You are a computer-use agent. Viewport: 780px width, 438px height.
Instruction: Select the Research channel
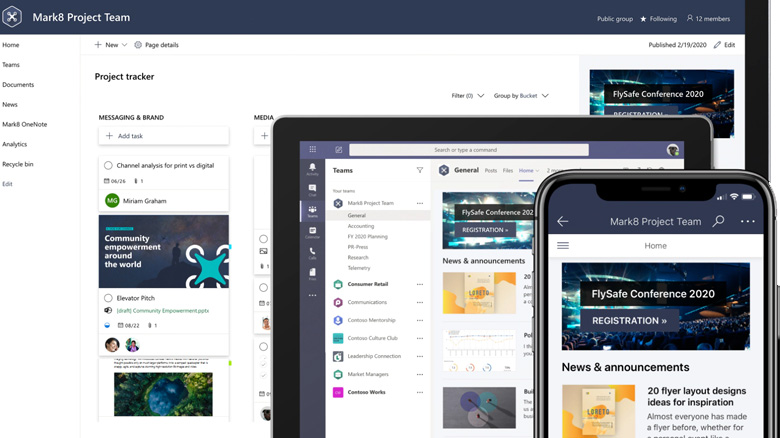[358, 257]
